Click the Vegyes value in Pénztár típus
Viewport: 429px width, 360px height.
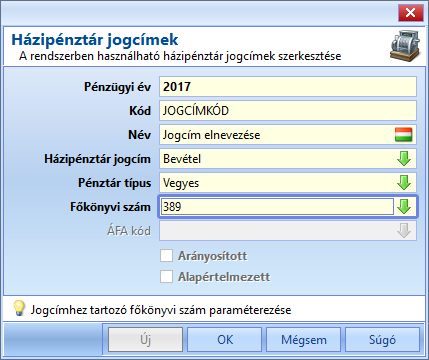181,183
